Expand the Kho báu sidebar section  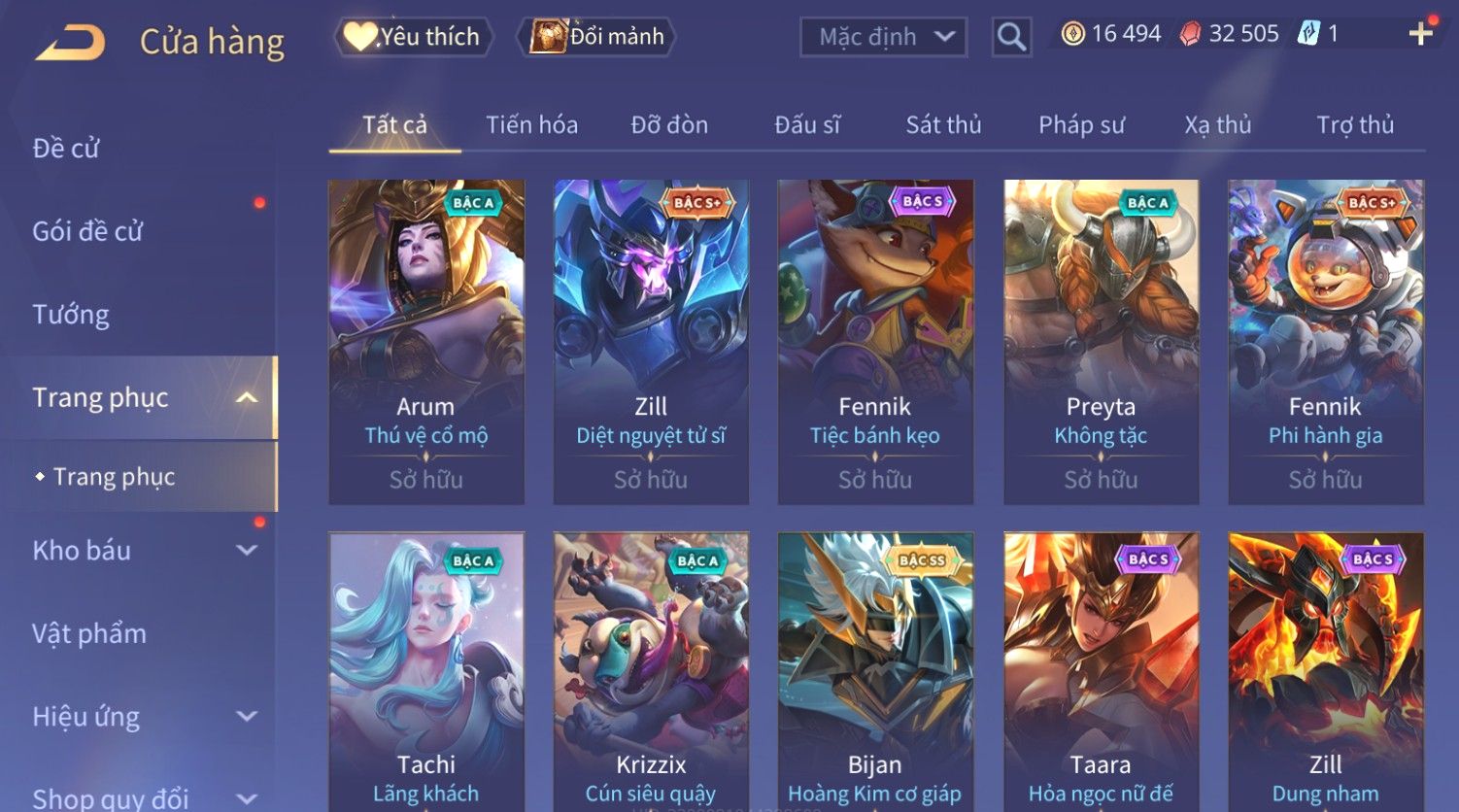click(247, 550)
